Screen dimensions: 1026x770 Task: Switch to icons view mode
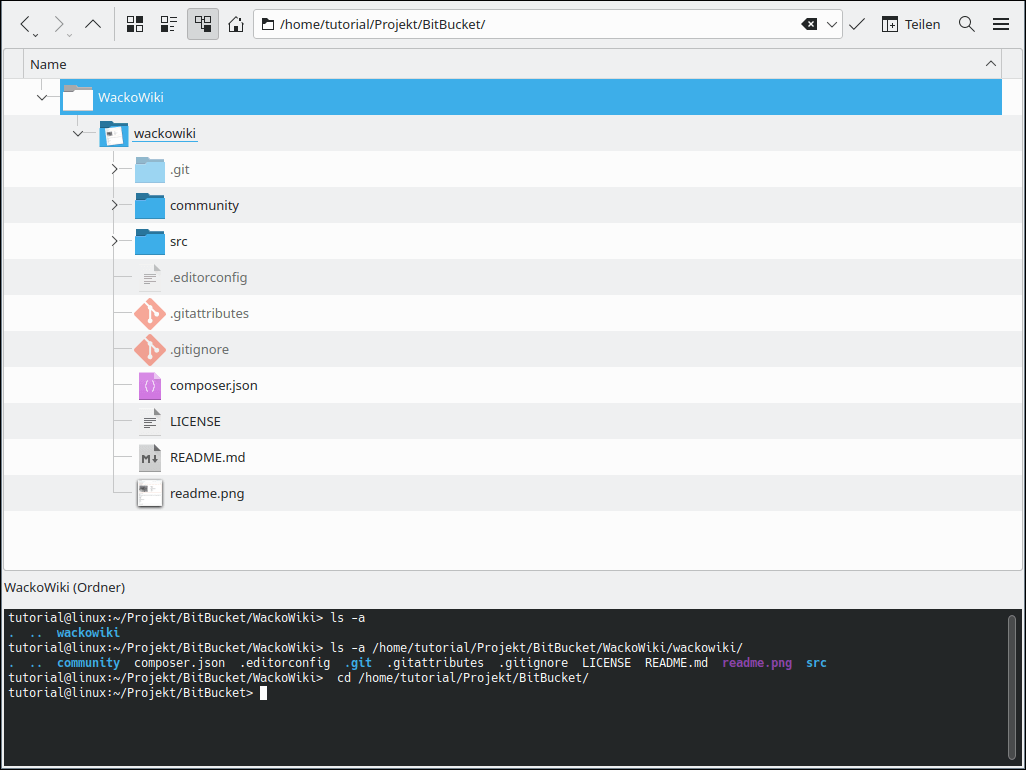135,24
